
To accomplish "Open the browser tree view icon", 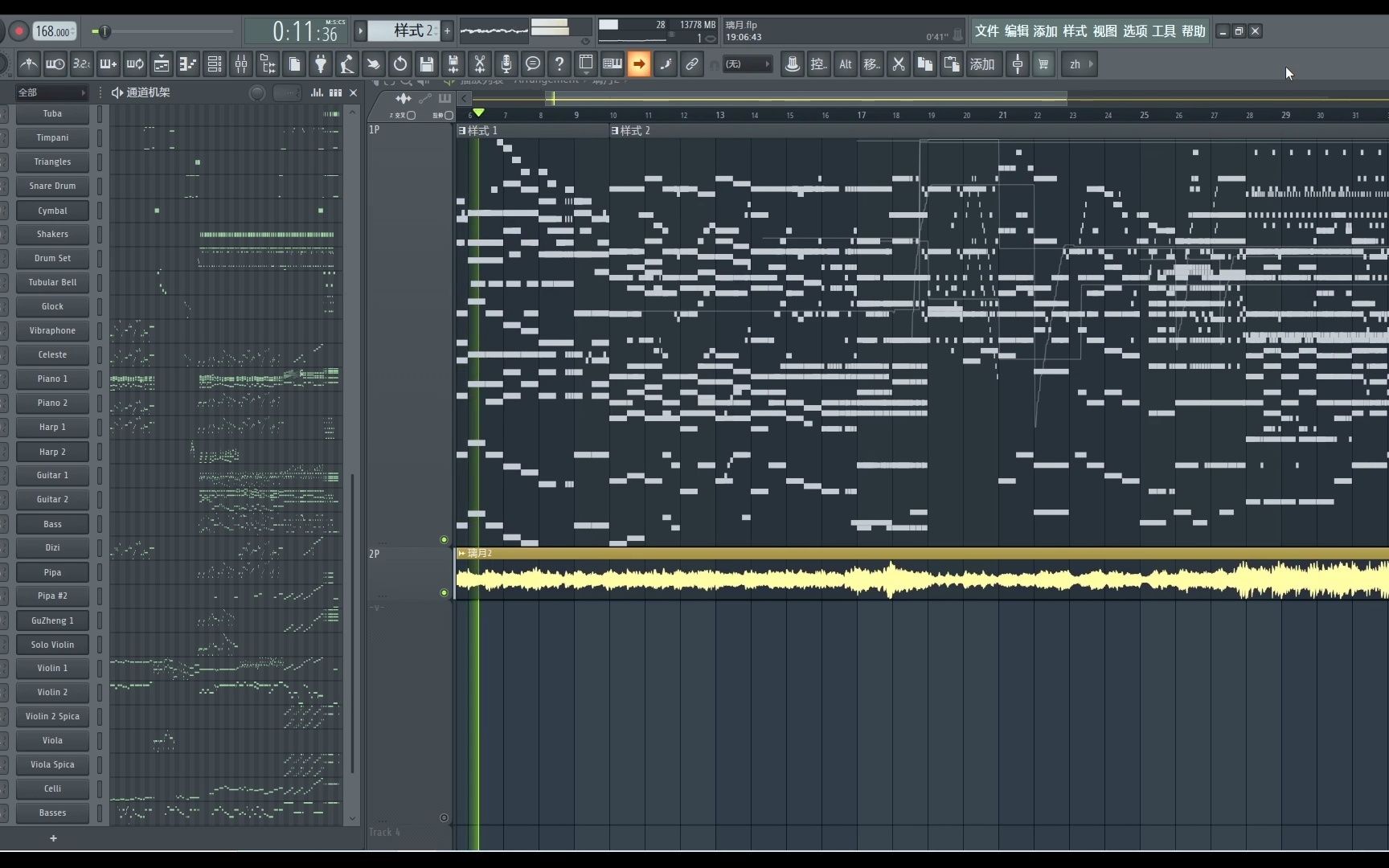I will click(x=268, y=64).
